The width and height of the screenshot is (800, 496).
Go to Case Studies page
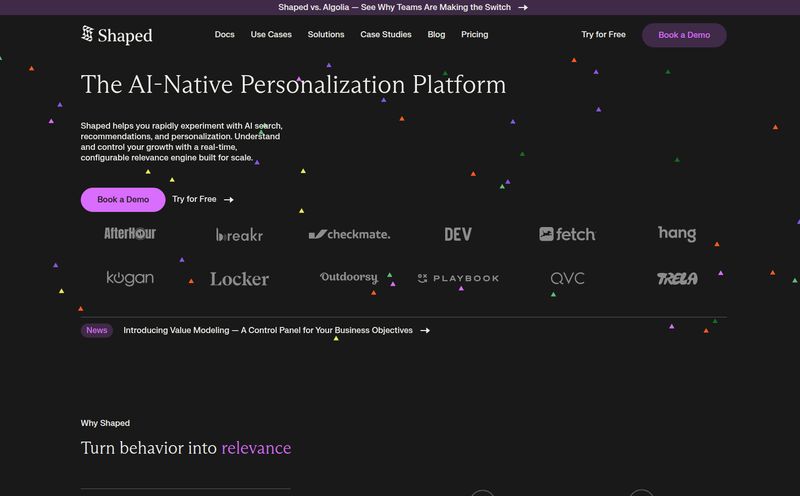pos(386,35)
